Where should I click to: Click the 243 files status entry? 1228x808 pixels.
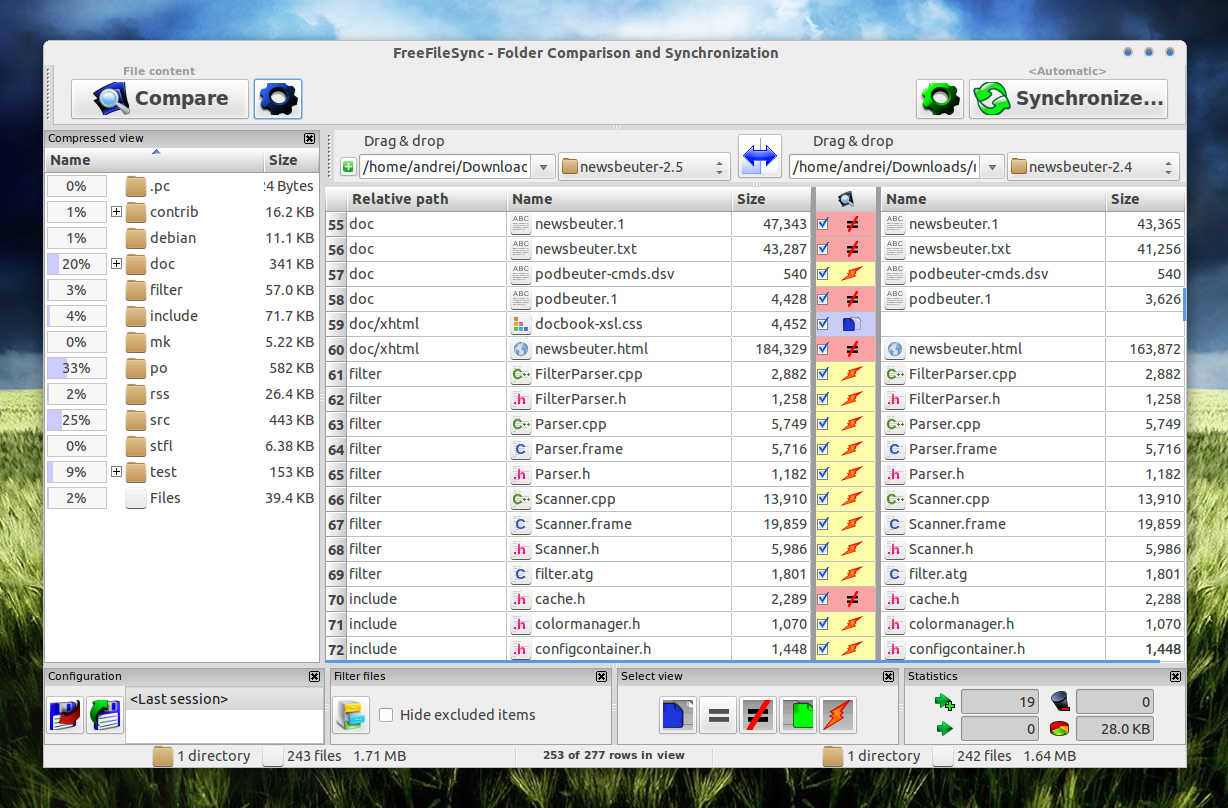click(314, 756)
